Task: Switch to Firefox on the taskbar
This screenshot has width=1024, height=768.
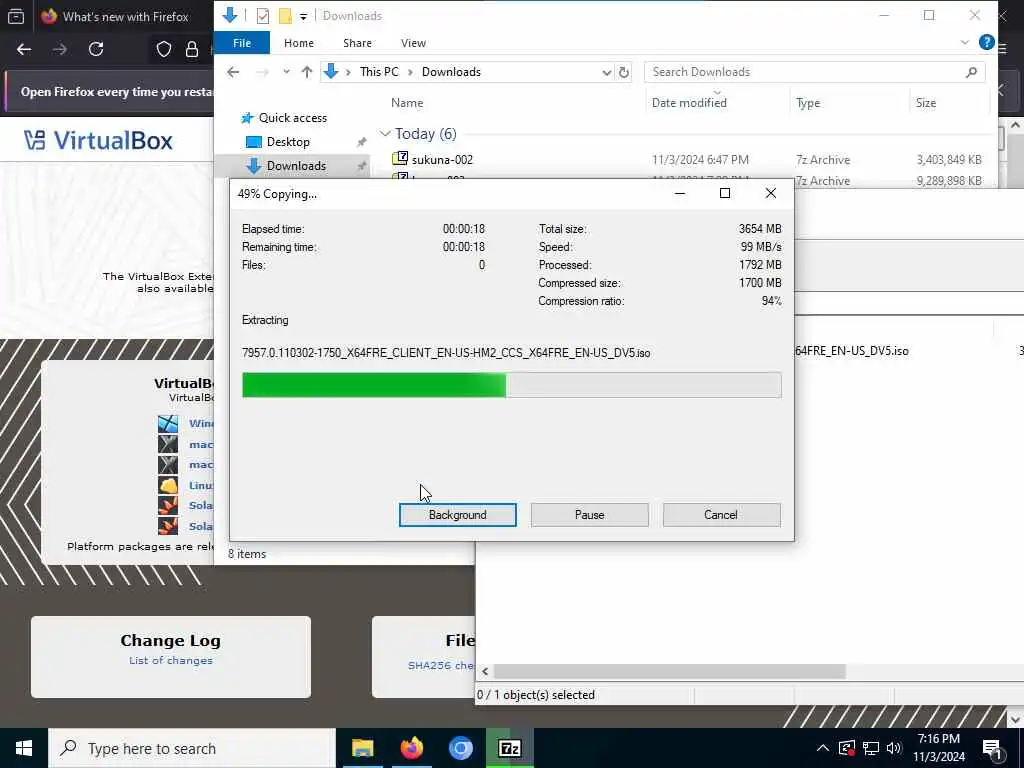Action: (x=411, y=748)
